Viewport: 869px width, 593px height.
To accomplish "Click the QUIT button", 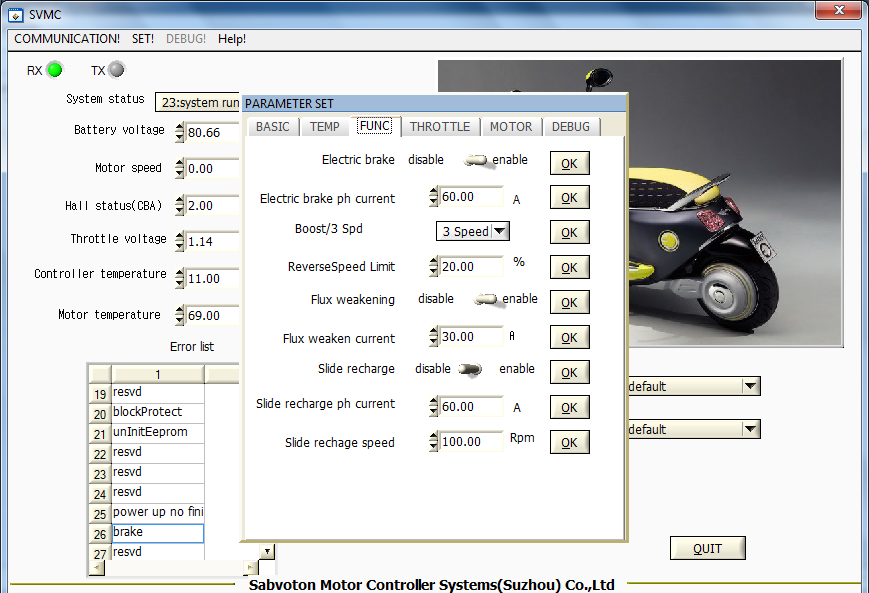I will pos(707,548).
